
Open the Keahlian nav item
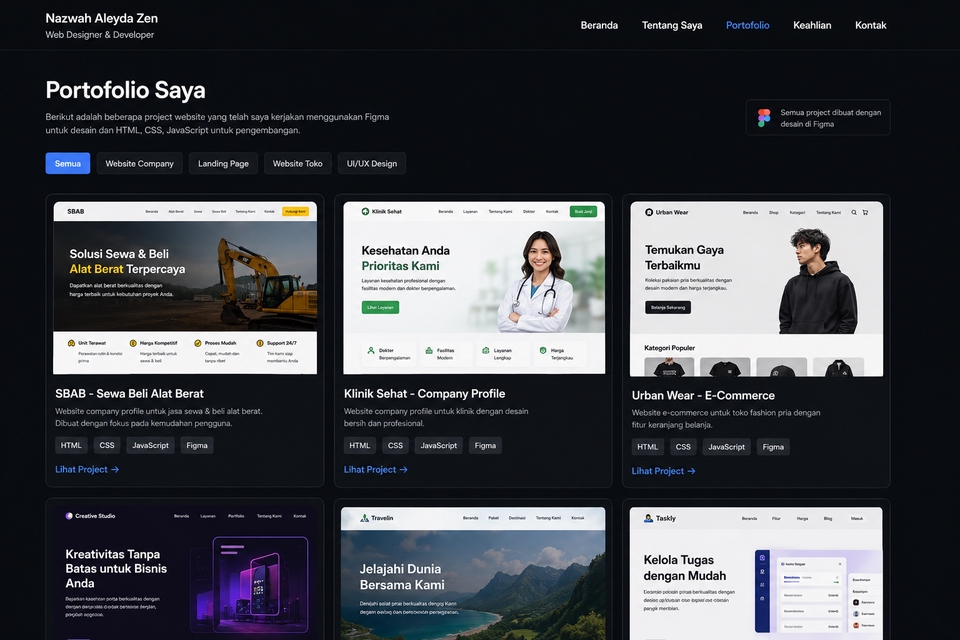[812, 25]
